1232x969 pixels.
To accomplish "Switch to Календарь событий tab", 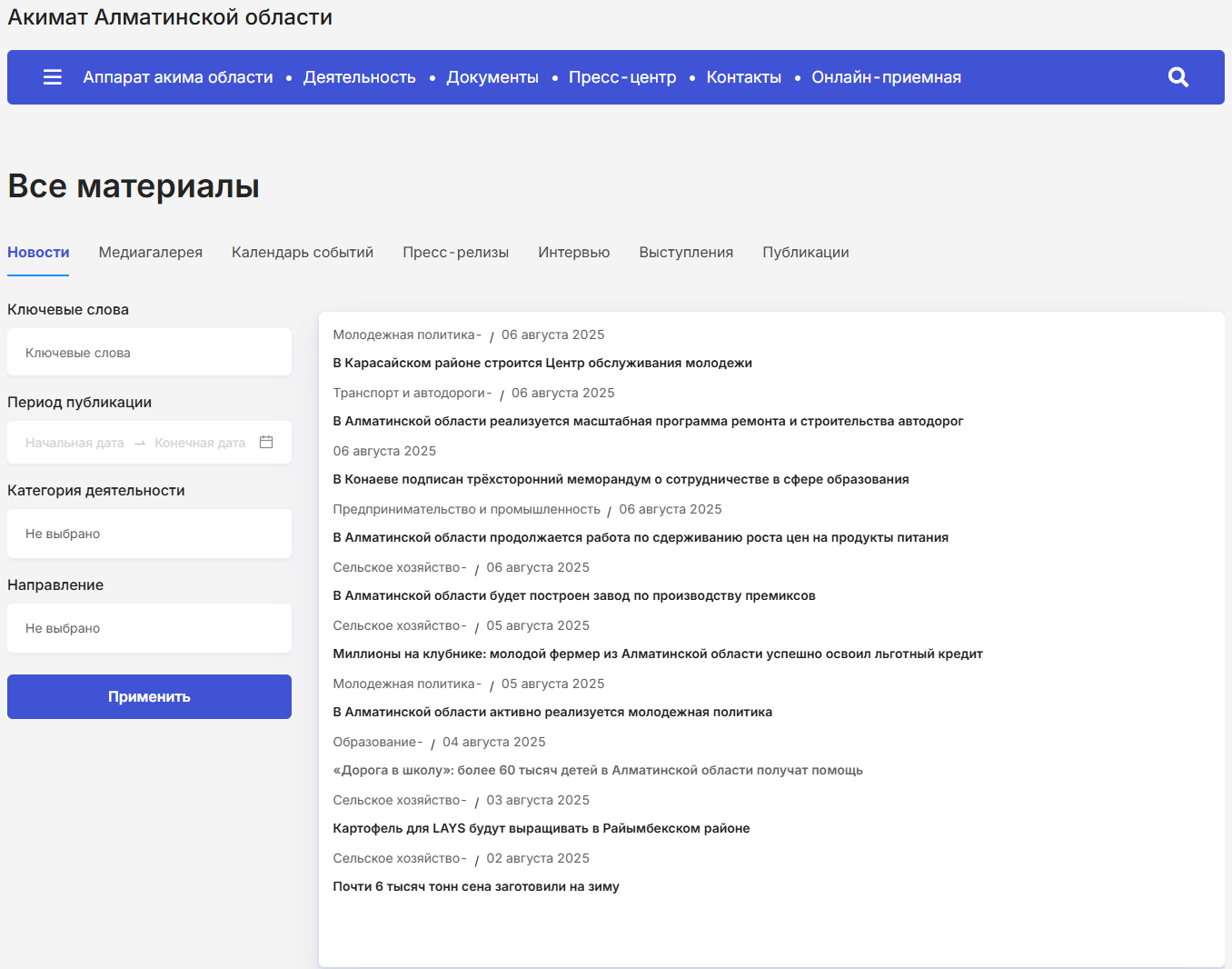I will point(303,253).
